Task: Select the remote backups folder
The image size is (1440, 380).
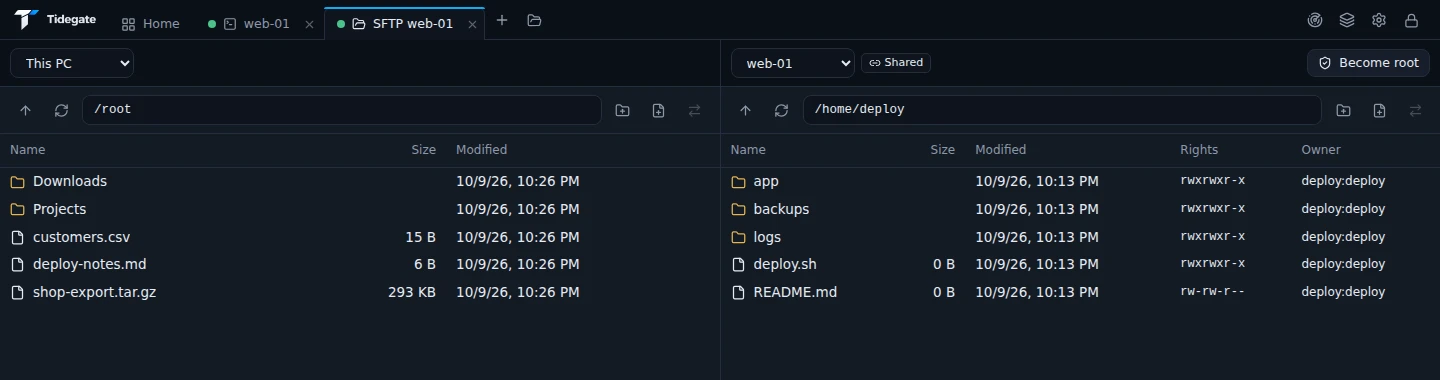Action: [1080, 209]
